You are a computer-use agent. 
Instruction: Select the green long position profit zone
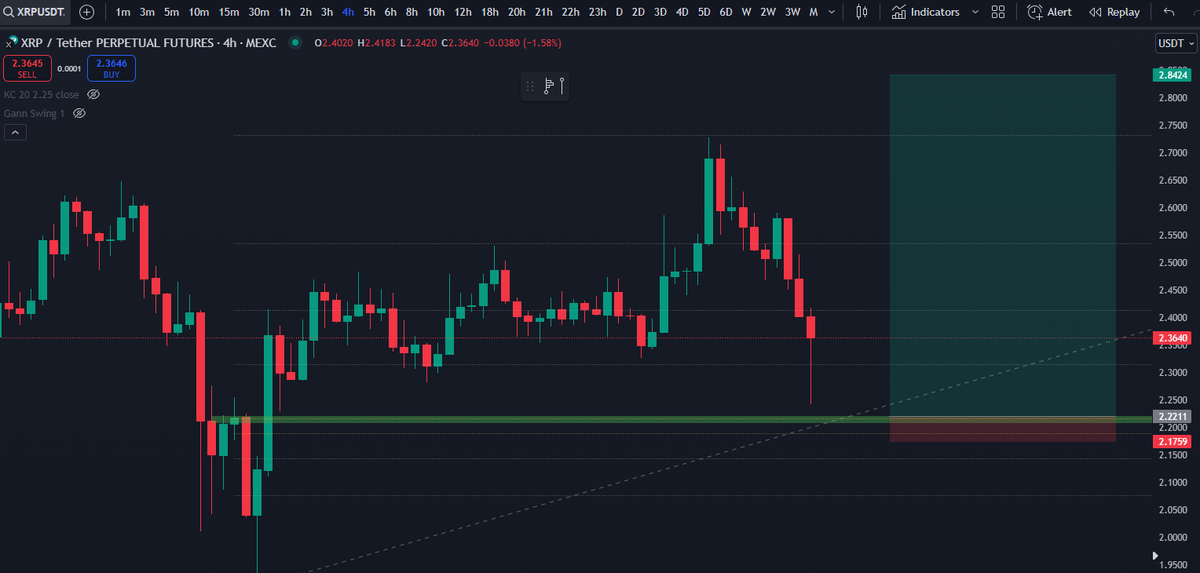1002,245
